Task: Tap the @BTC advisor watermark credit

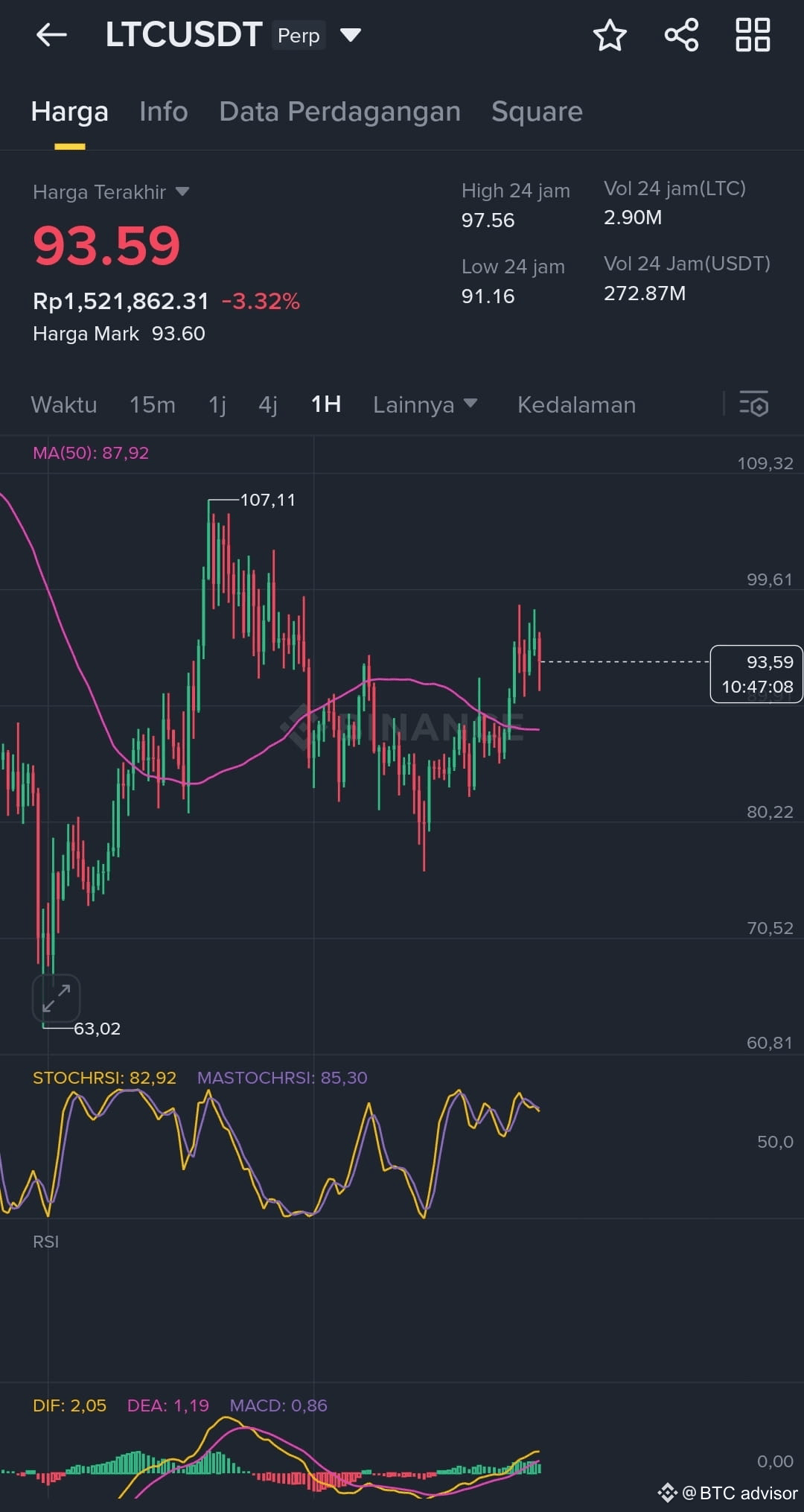Action: (x=728, y=1493)
